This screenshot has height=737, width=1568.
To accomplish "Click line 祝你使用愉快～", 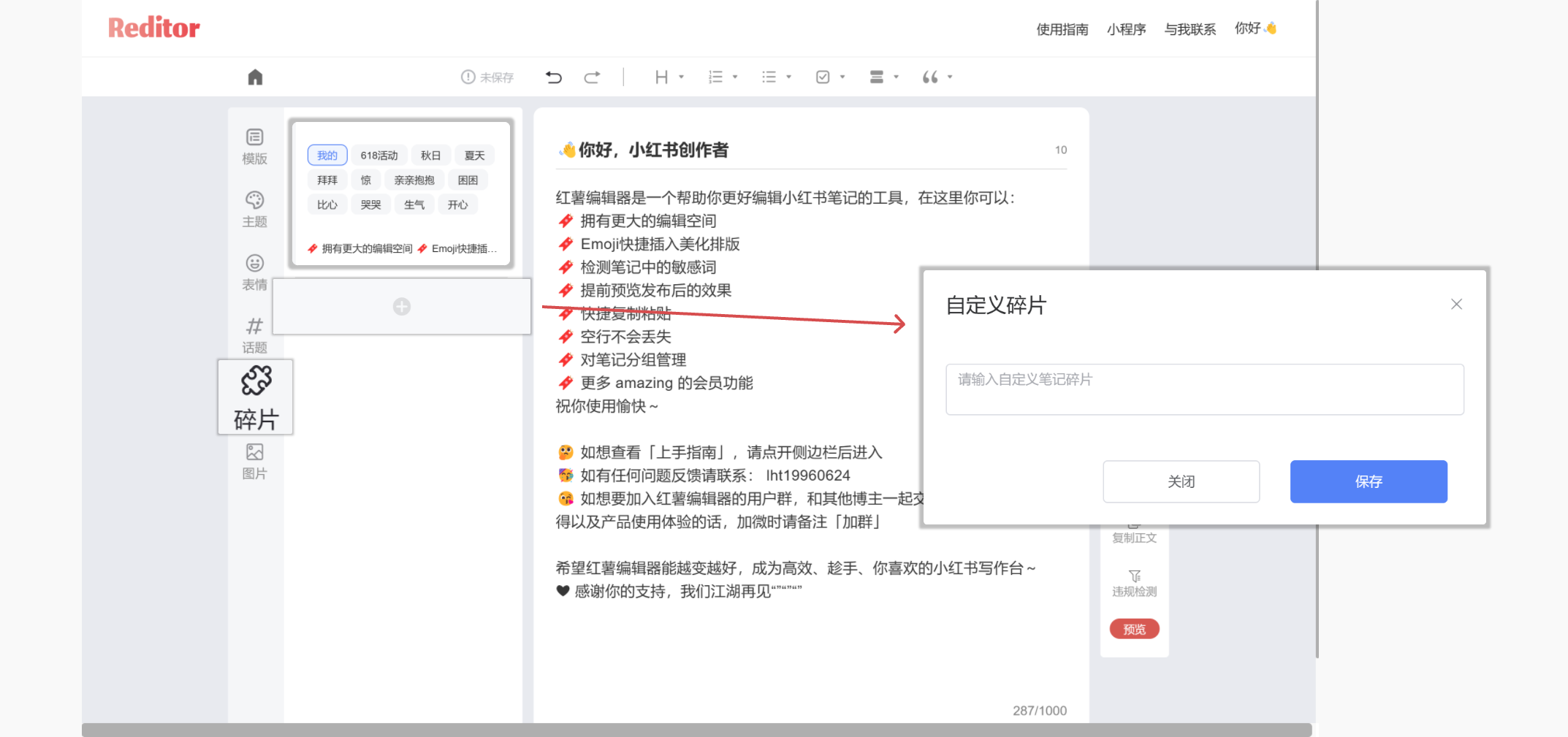I will tap(607, 406).
